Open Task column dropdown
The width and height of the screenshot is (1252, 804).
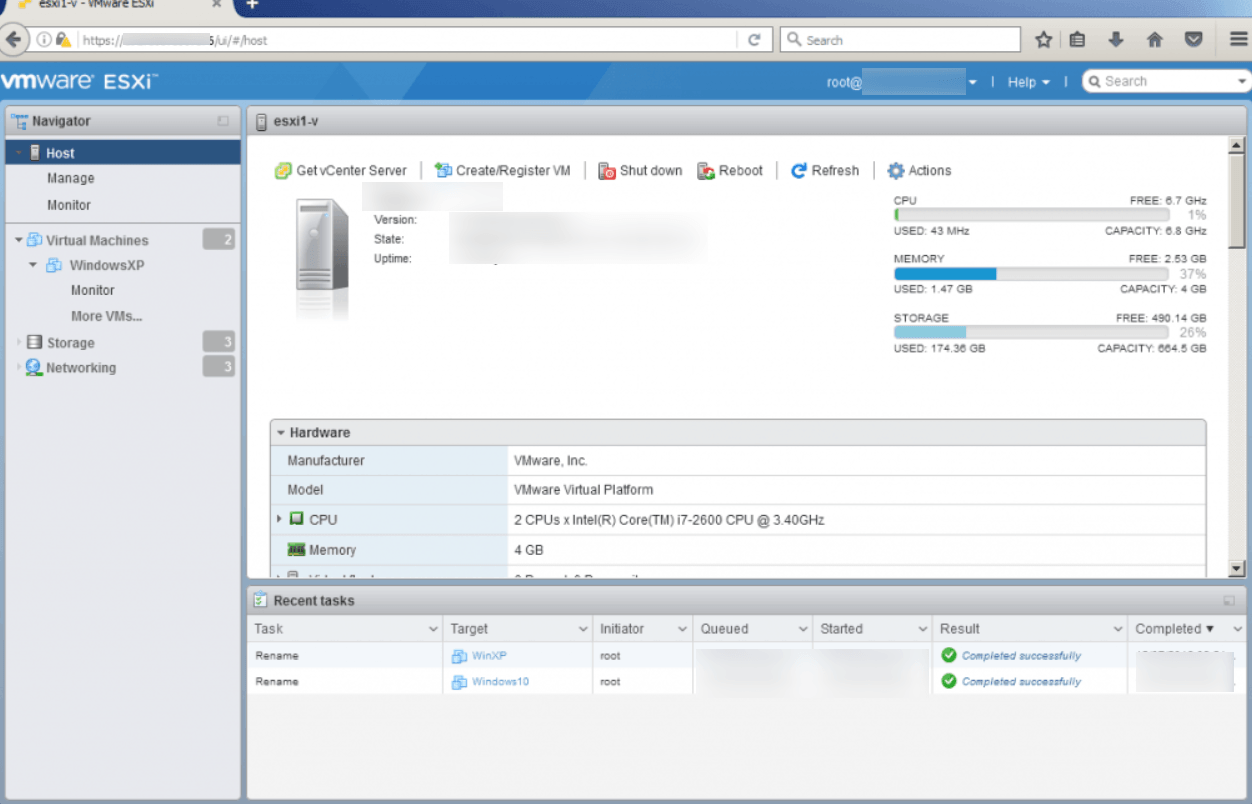(x=433, y=629)
